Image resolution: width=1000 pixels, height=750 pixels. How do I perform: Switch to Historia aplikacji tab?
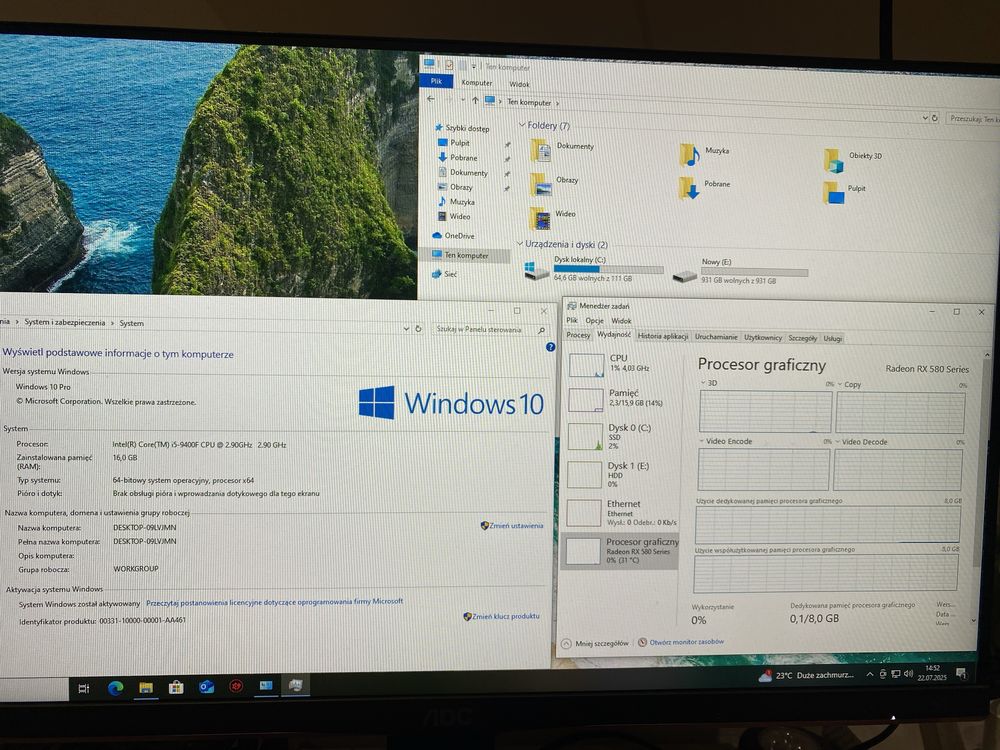[663, 336]
